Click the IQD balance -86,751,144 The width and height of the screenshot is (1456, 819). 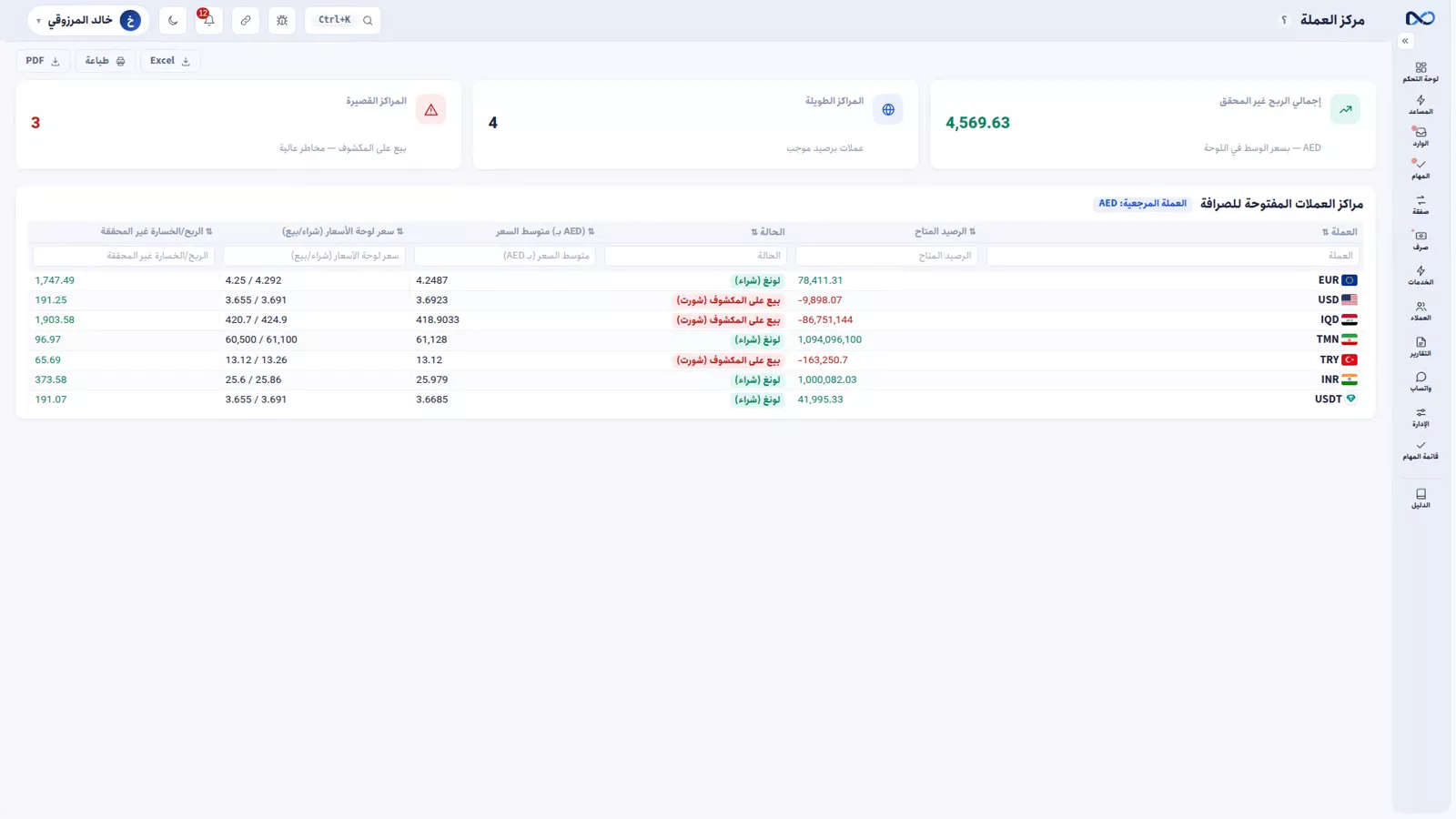825,320
